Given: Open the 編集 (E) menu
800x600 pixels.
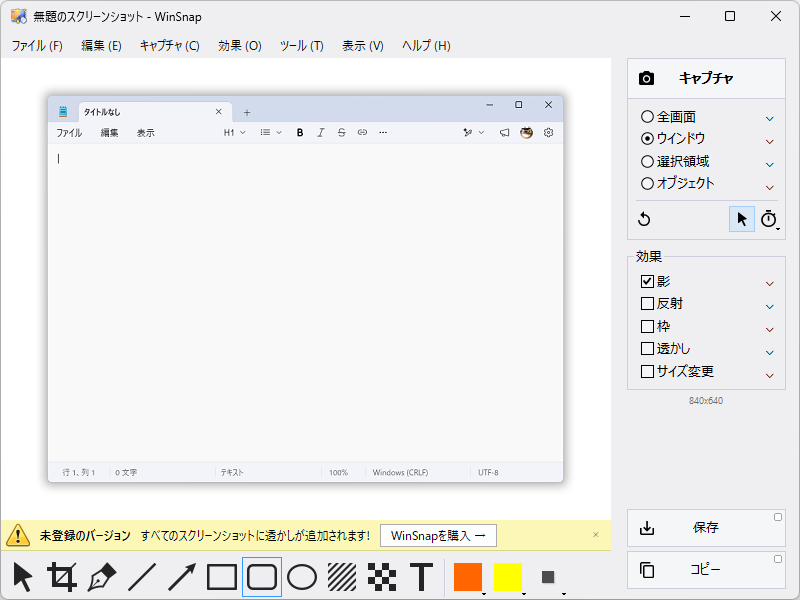Looking at the screenshot, I should pos(101,46).
